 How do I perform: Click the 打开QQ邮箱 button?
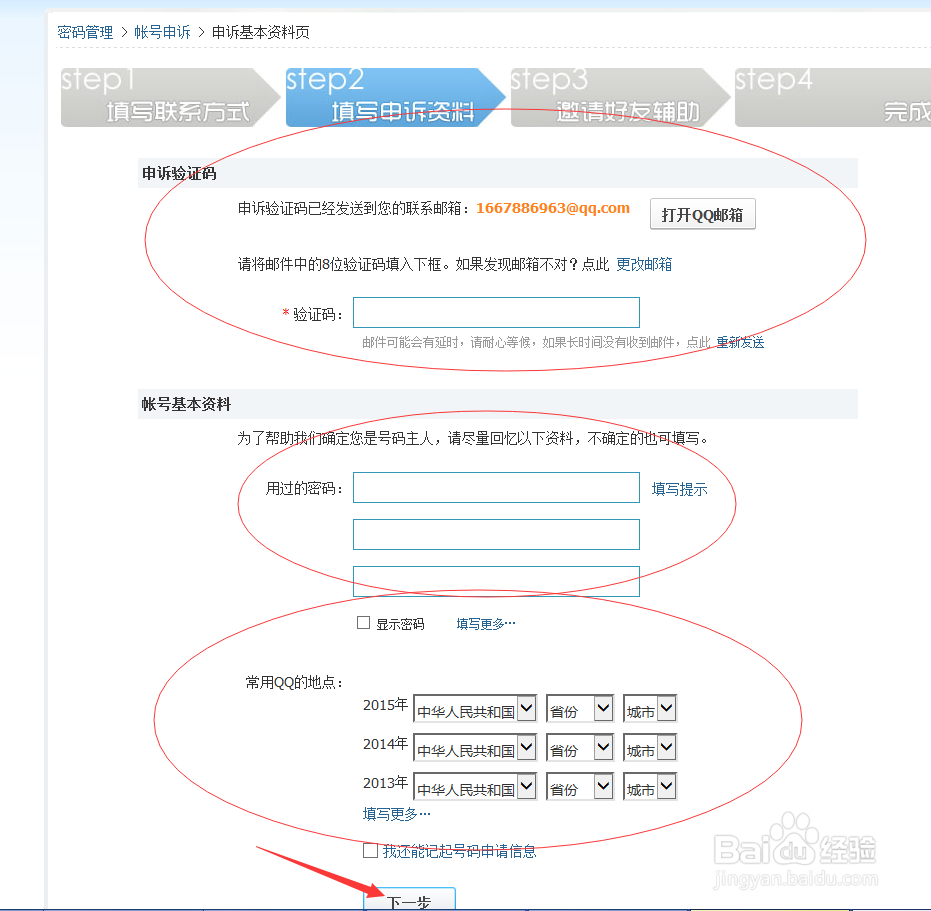(702, 213)
